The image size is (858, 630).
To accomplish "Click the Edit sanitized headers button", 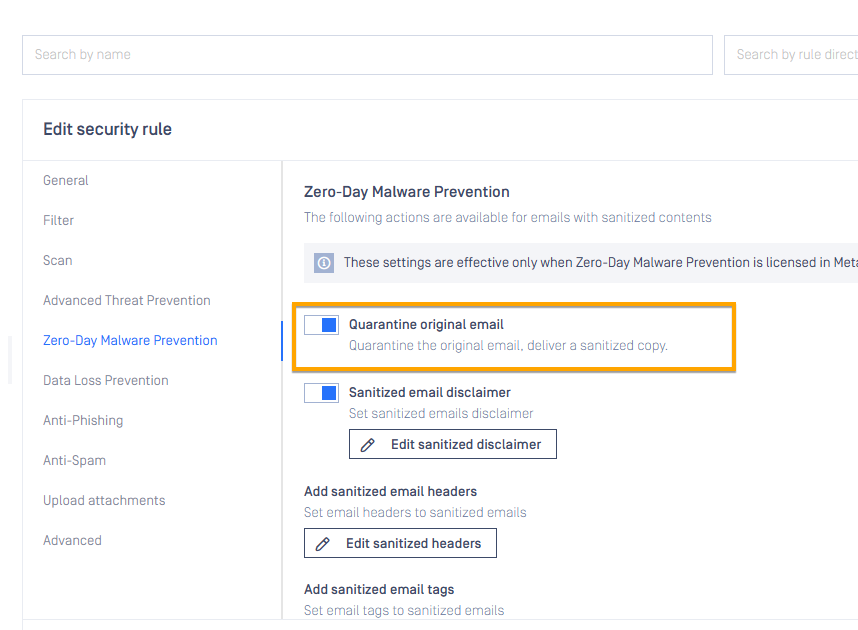I will tap(400, 543).
